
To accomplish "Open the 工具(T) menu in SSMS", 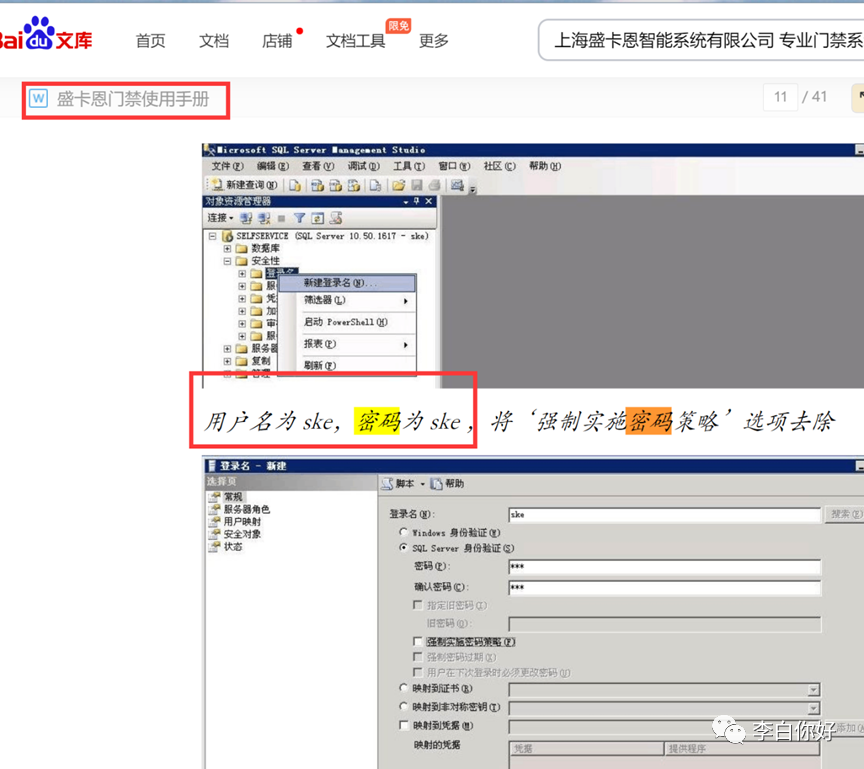I will [409, 166].
